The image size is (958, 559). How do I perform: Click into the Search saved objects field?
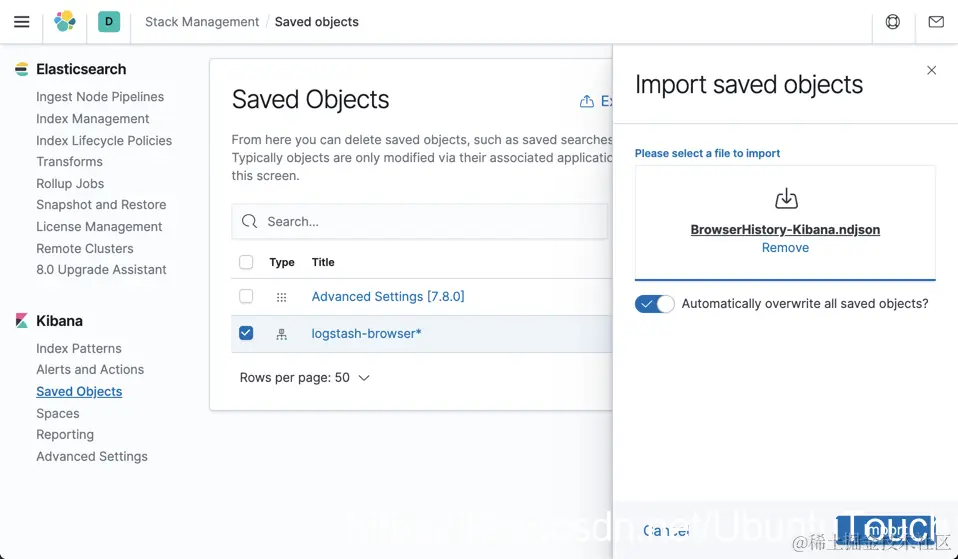coord(420,221)
